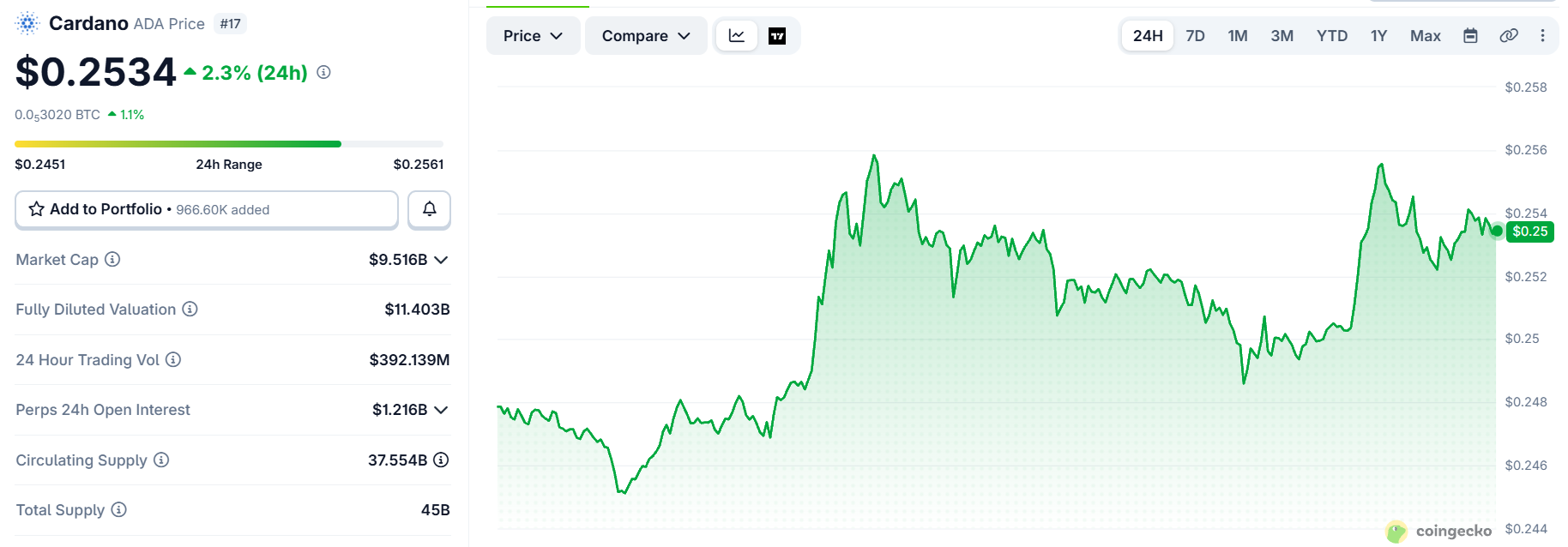Click the $0.2451 range low value
The height and width of the screenshot is (547, 1568).
[40, 164]
